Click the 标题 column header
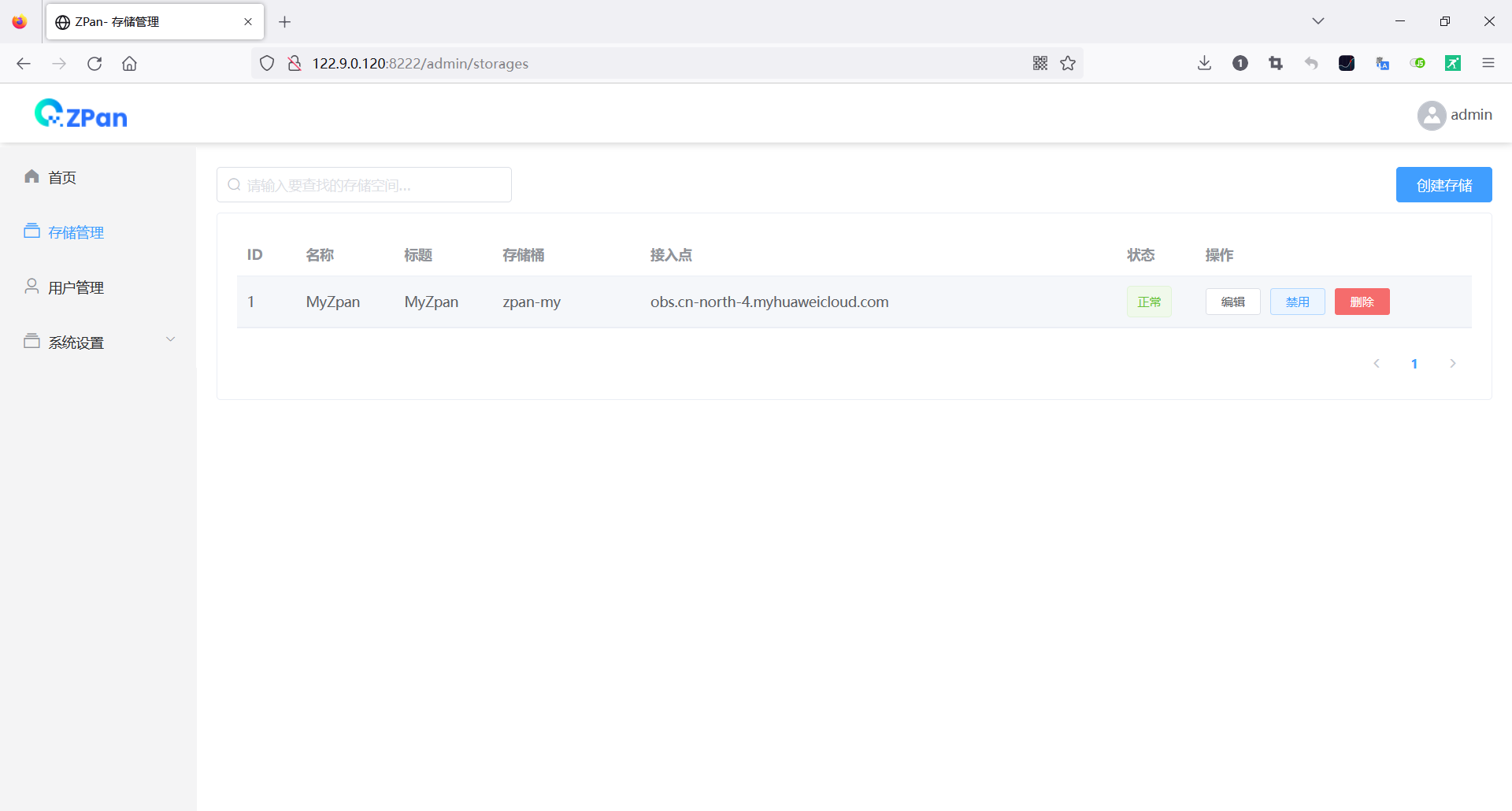 (x=418, y=254)
